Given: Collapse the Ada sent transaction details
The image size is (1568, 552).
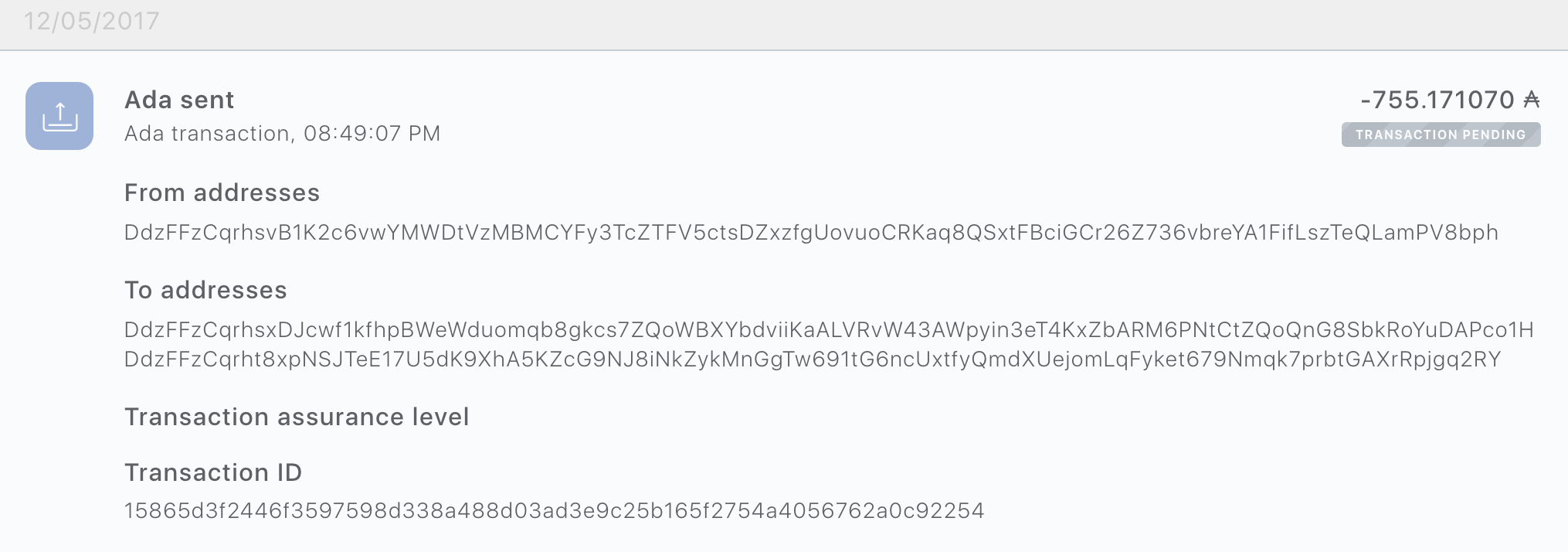Looking at the screenshot, I should click(x=783, y=116).
